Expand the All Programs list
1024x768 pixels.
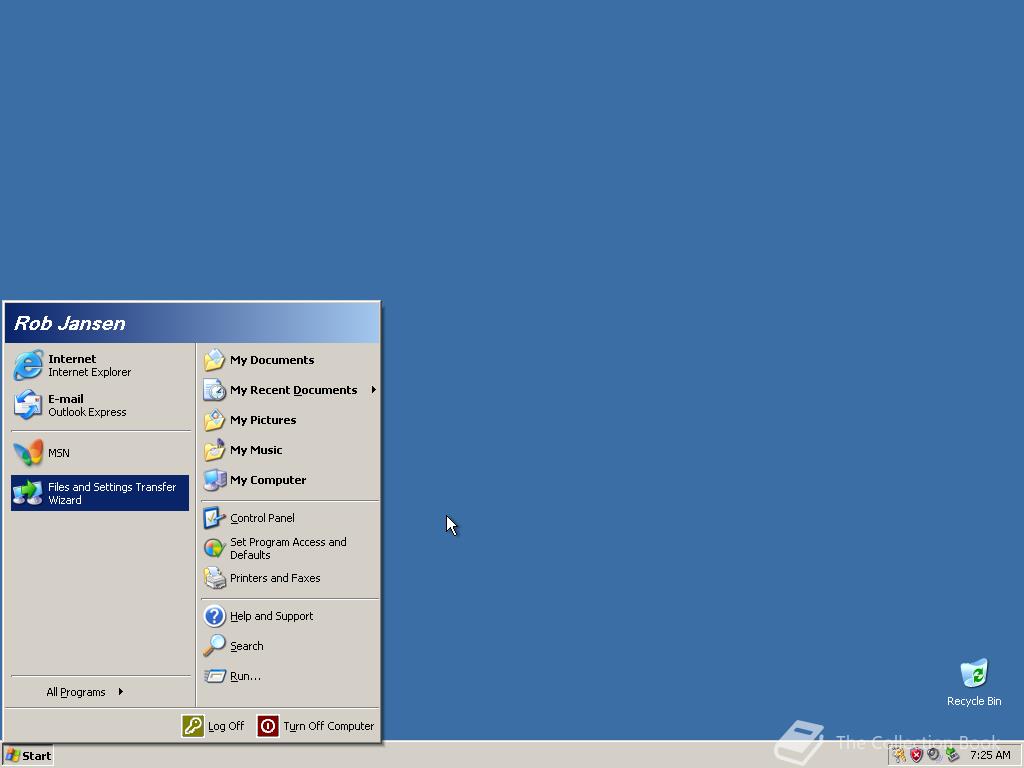(85, 692)
